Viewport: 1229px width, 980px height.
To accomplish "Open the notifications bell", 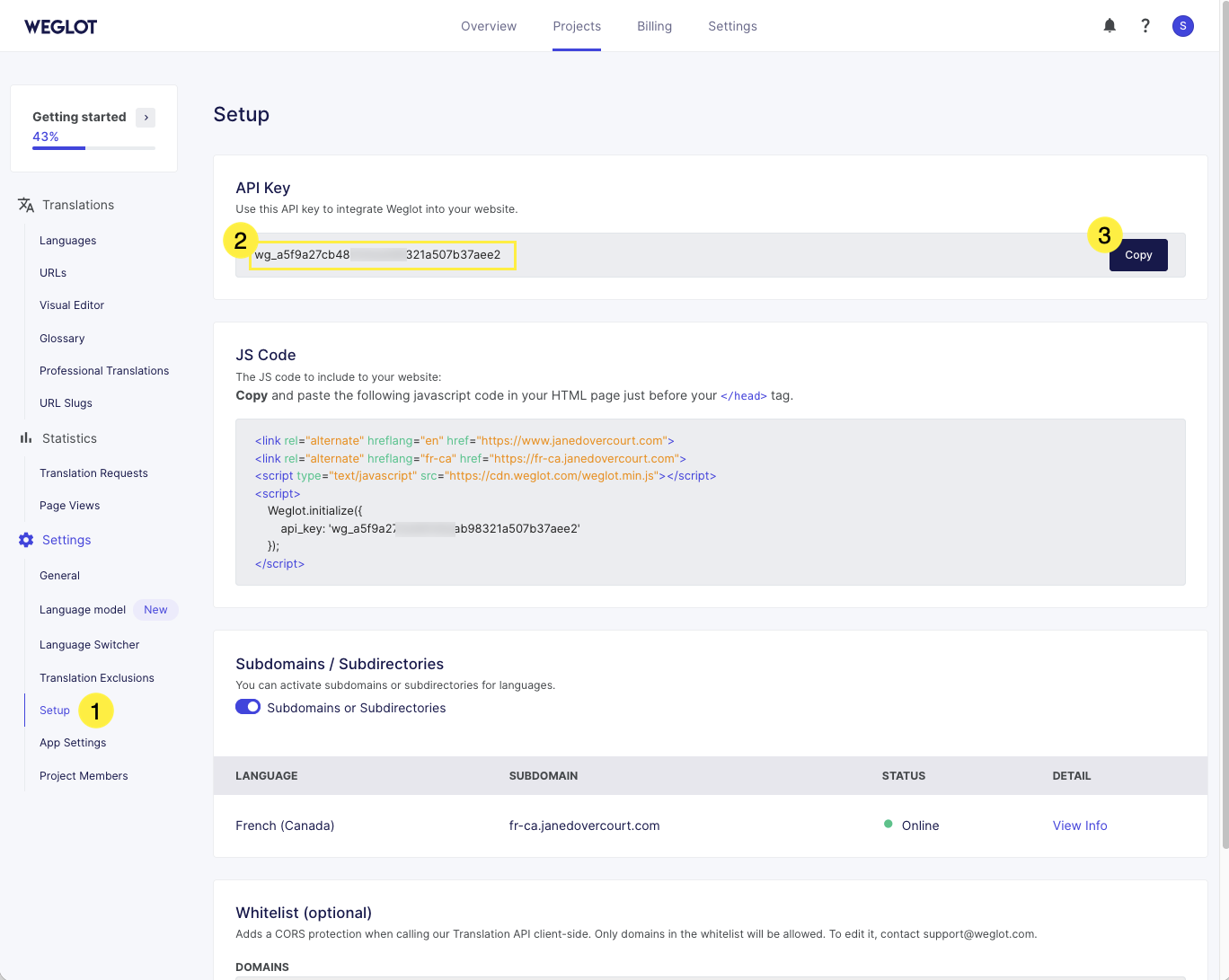I will pyautogui.click(x=1110, y=26).
